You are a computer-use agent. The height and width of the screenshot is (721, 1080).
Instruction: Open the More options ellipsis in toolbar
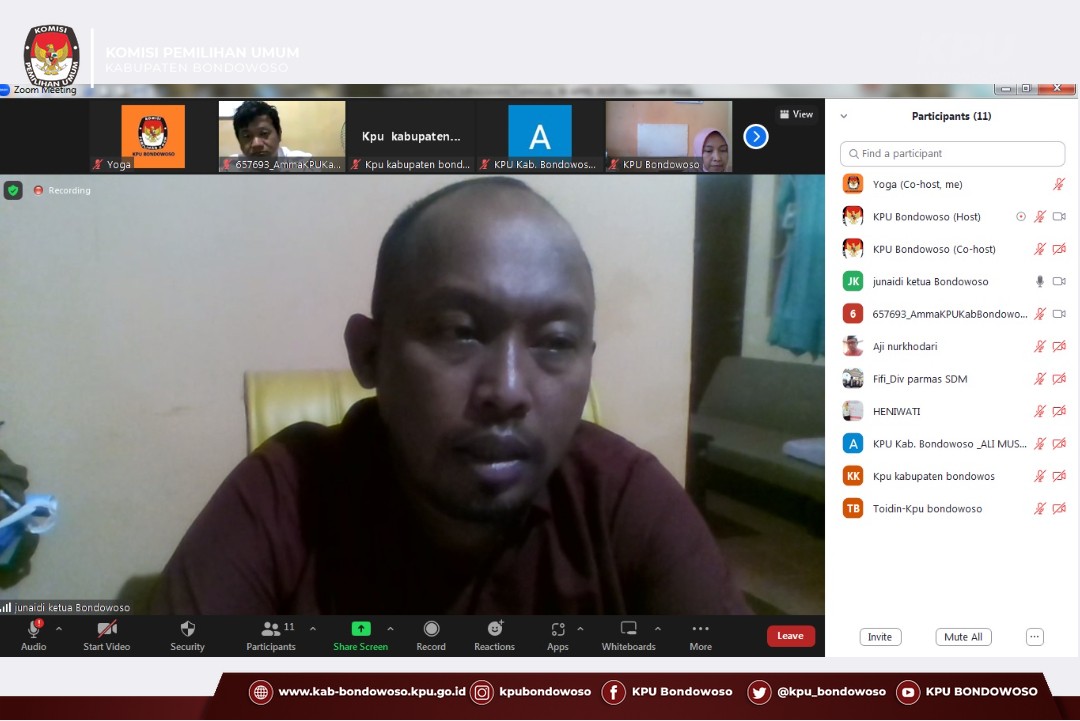(700, 629)
